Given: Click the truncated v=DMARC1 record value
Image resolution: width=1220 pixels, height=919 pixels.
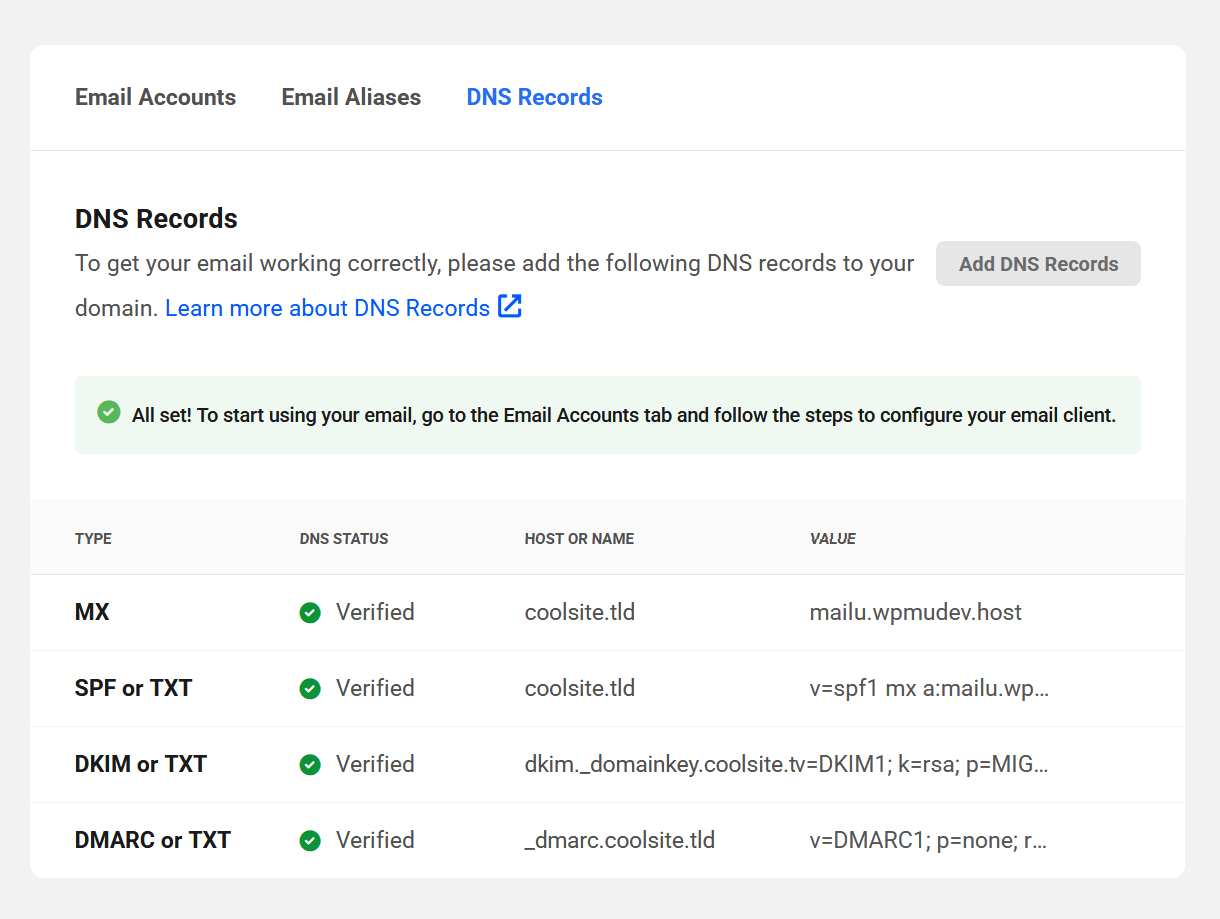Looking at the screenshot, I should (x=927, y=840).
